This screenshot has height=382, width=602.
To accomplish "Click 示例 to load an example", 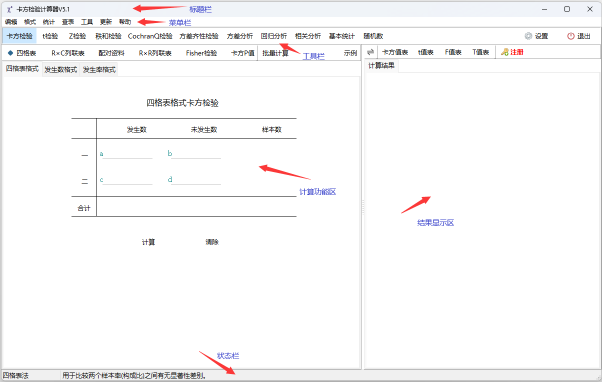I will tap(350, 53).
